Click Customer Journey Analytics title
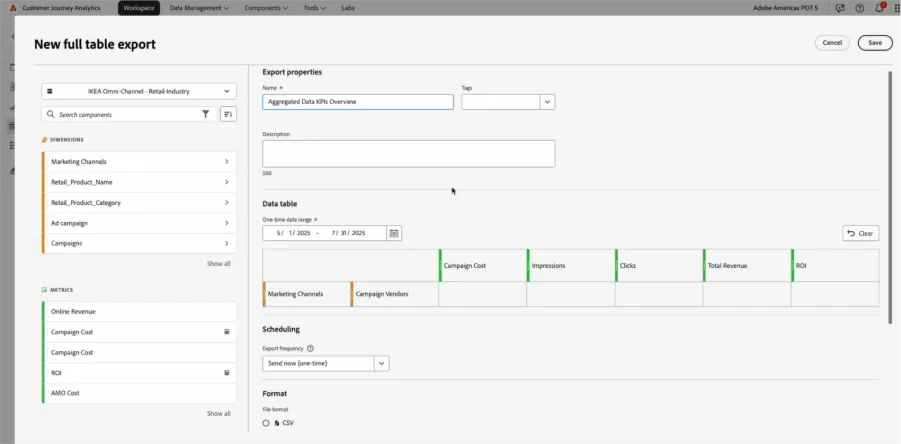 pyautogui.click(x=61, y=9)
